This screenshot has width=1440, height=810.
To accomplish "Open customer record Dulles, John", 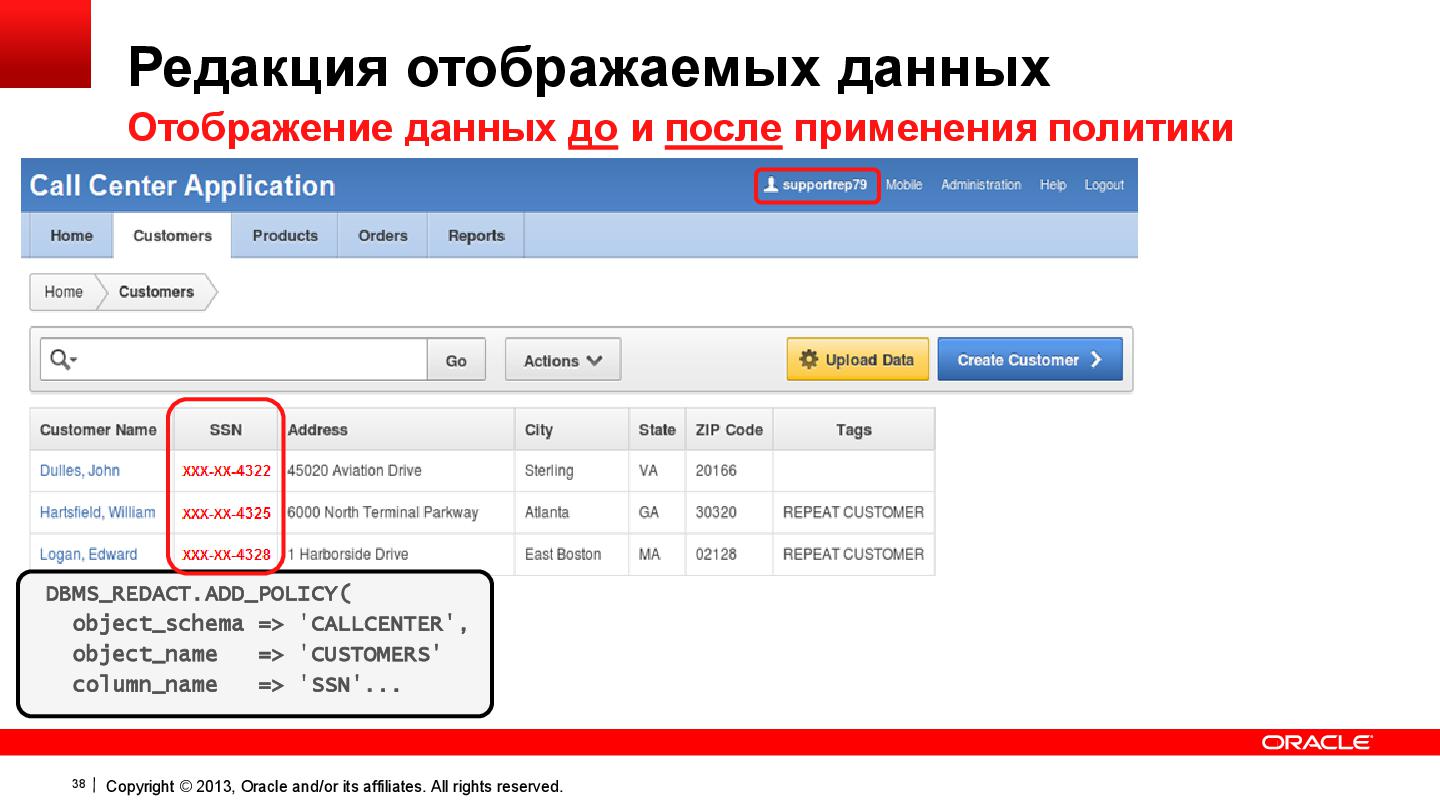I will (79, 470).
